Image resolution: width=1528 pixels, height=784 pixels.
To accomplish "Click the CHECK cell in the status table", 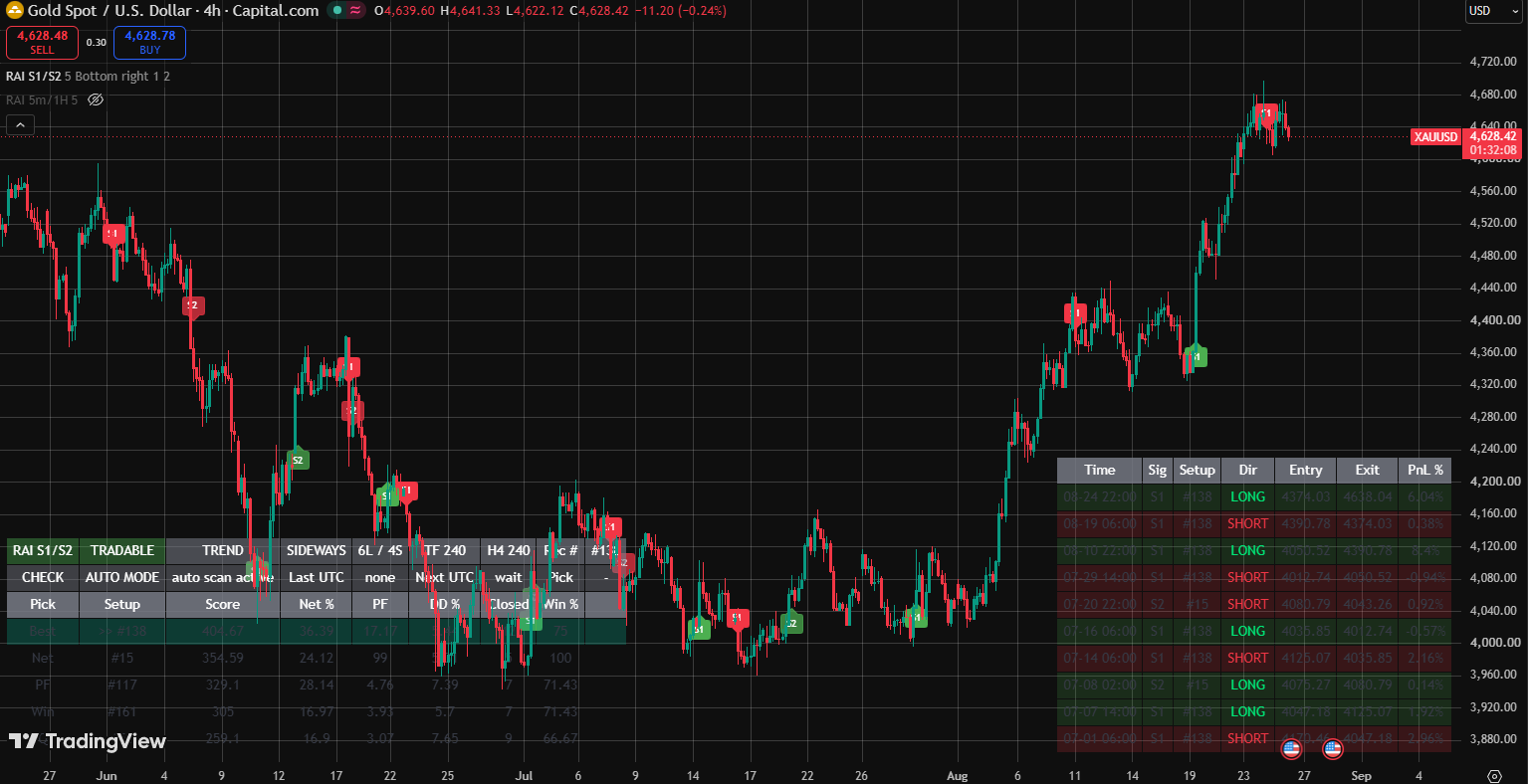I will (43, 577).
